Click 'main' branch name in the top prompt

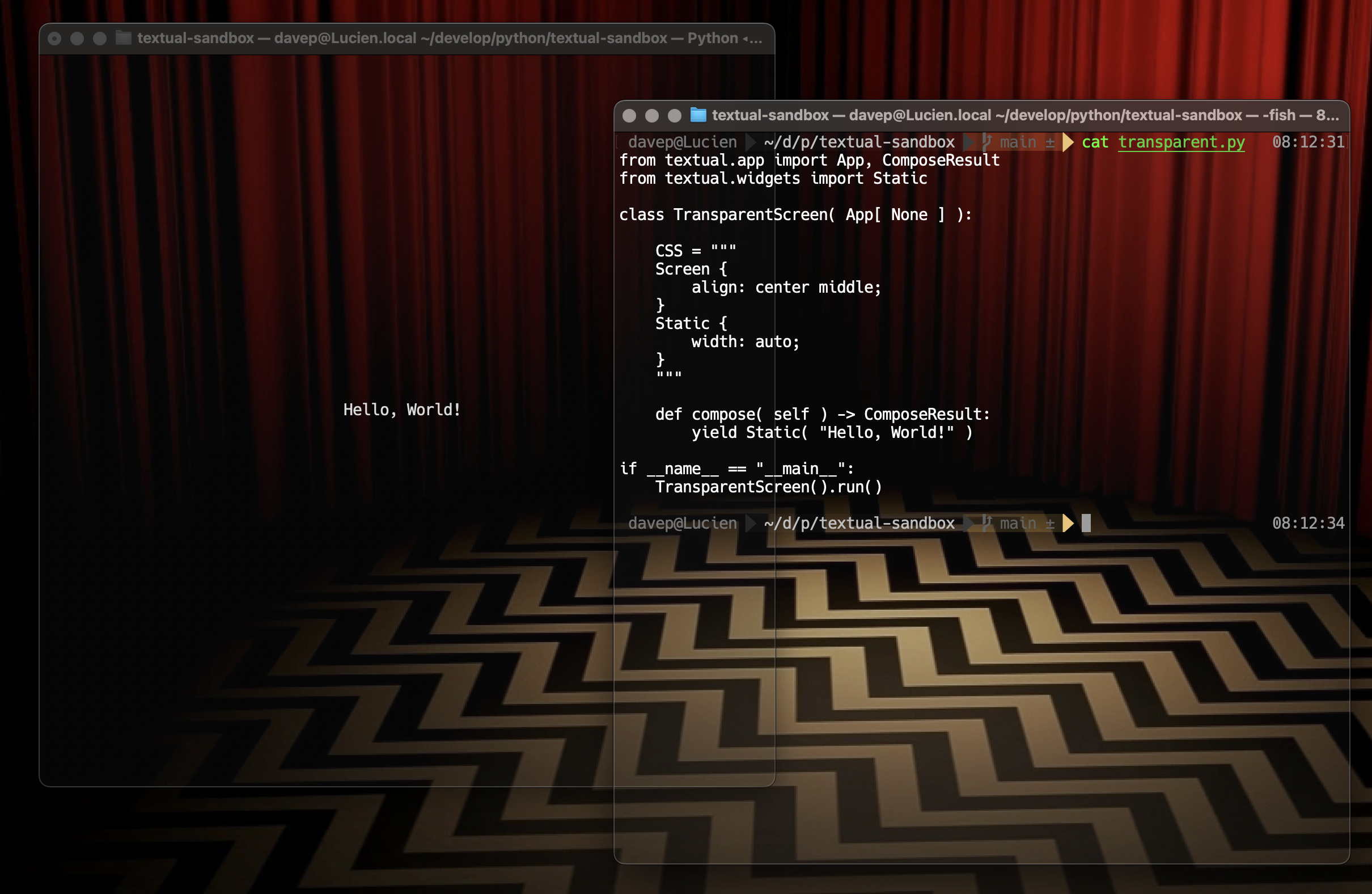tap(1018, 142)
